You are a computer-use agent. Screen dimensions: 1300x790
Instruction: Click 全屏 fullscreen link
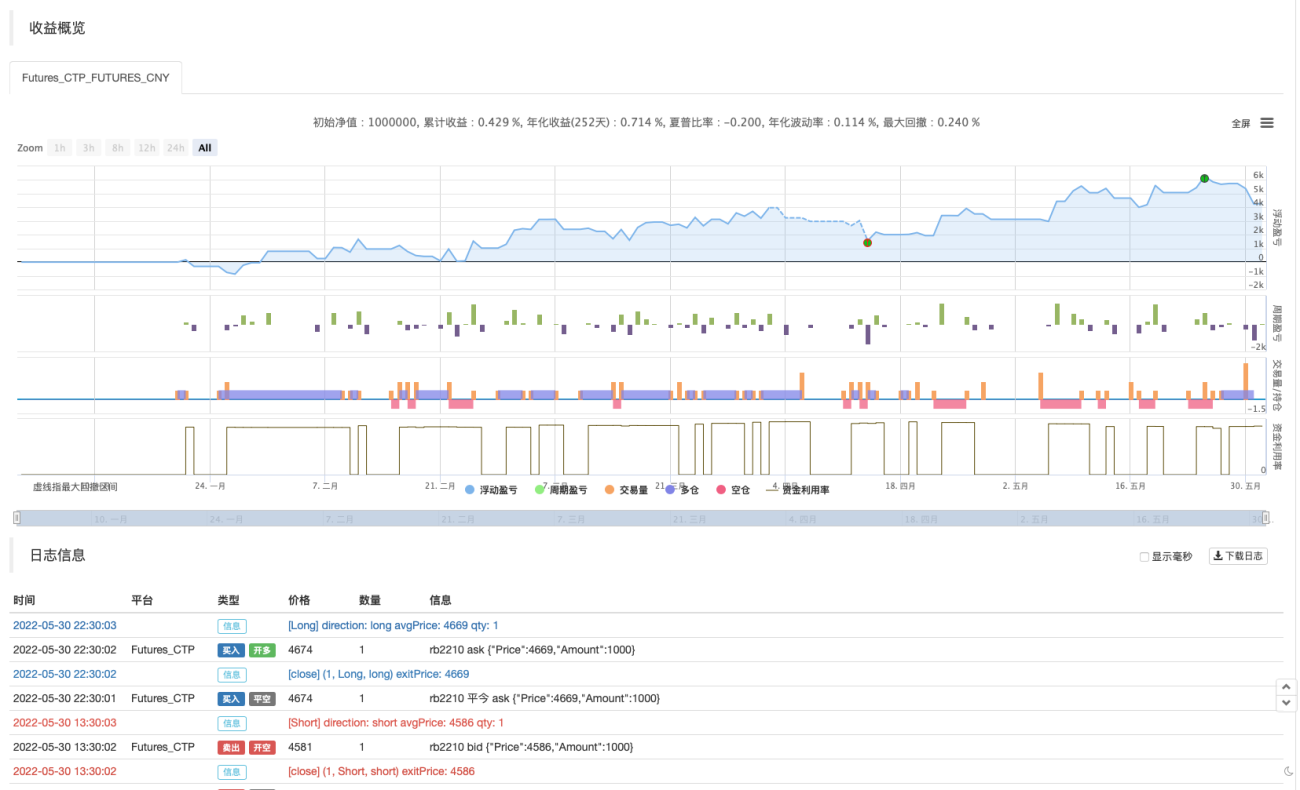pos(1240,124)
